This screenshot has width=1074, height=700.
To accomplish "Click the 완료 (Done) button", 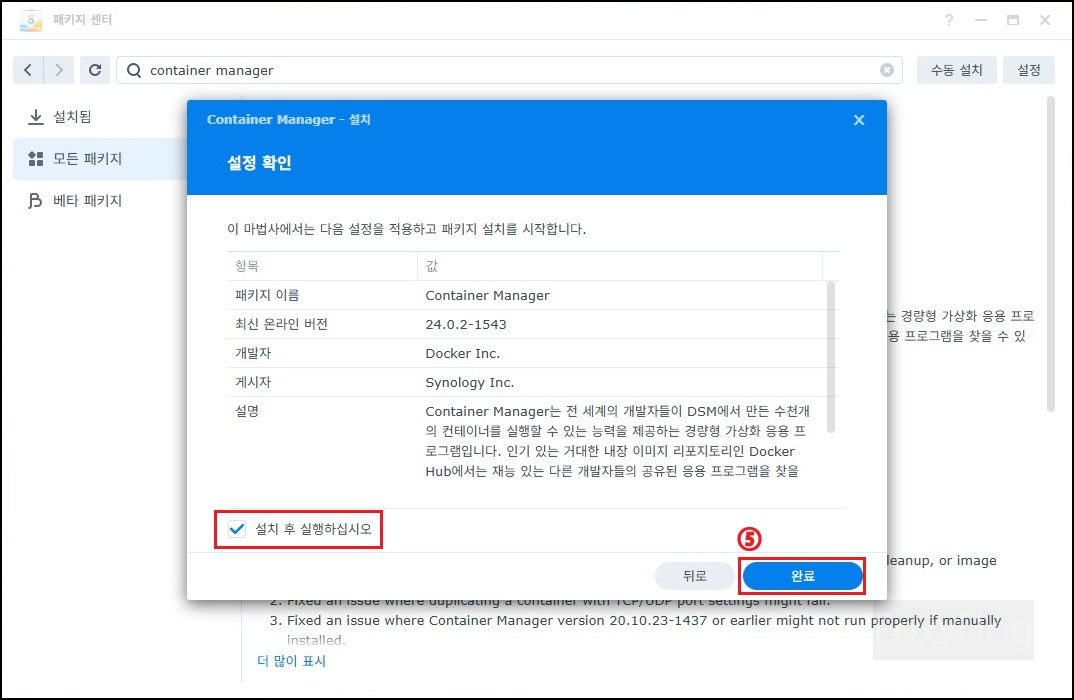I will point(802,576).
